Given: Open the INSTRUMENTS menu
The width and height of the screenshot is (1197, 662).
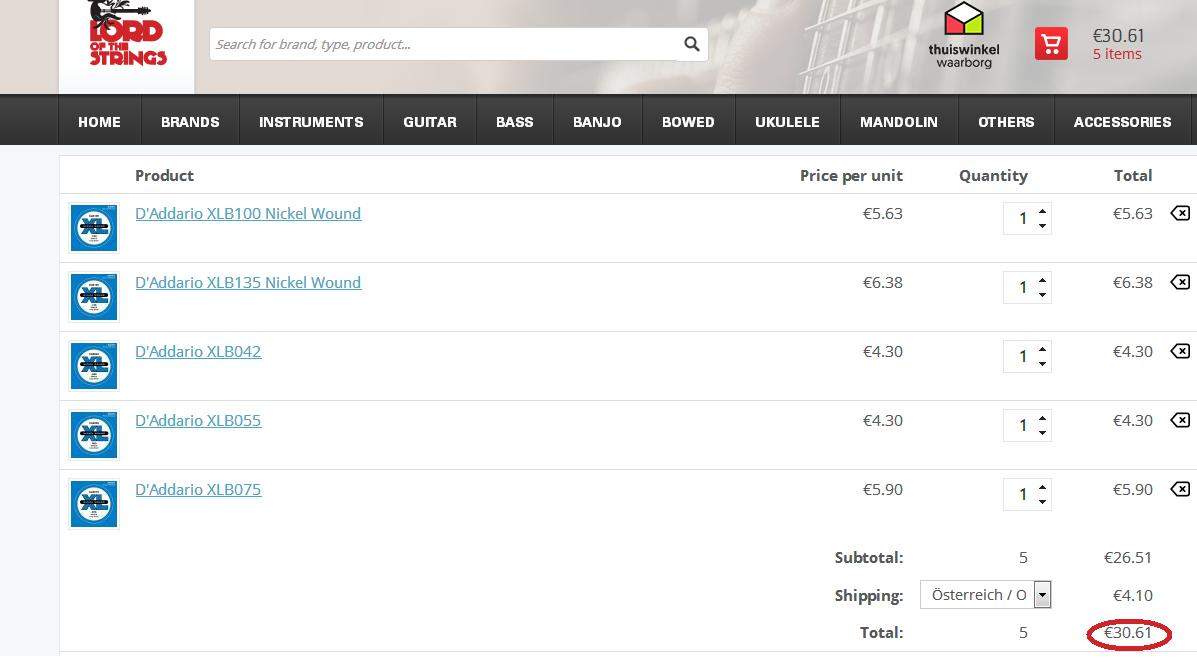Looking at the screenshot, I should [x=311, y=121].
